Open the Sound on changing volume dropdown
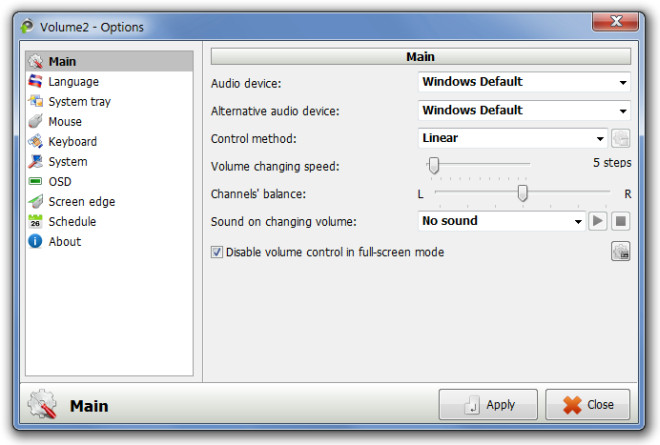Image resolution: width=660 pixels, height=445 pixels. point(501,221)
